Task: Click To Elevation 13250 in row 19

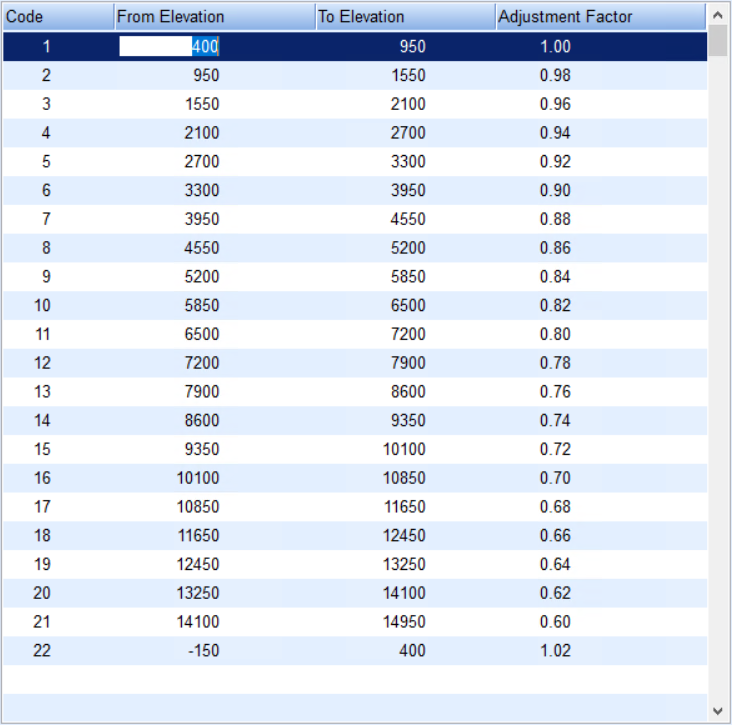Action: 404,564
